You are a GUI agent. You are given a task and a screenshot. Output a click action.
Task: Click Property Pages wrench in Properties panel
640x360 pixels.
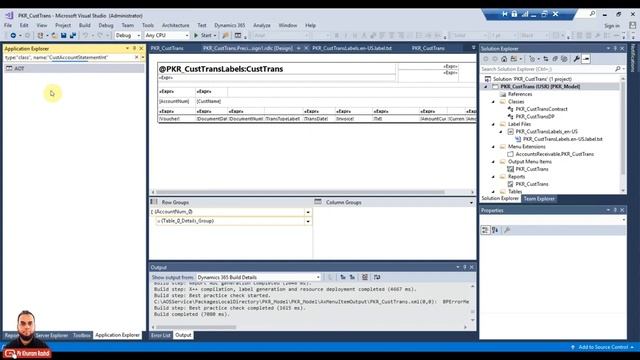coord(507,230)
